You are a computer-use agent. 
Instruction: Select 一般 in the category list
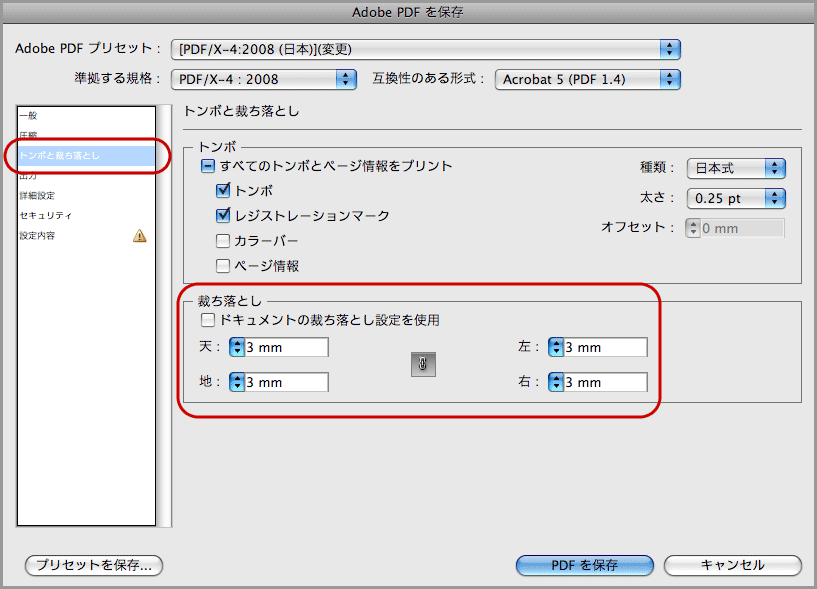click(x=86, y=115)
